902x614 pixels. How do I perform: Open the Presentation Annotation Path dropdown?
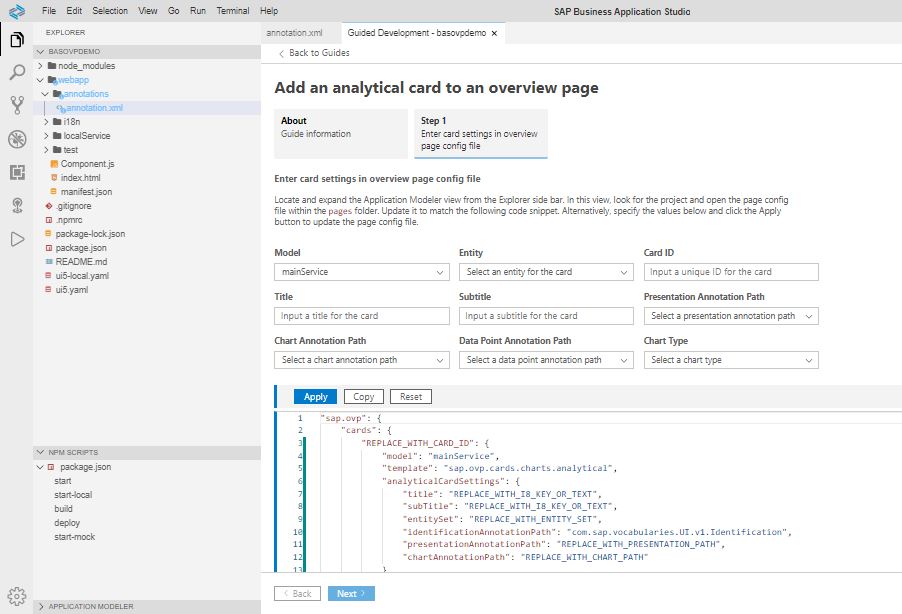click(731, 316)
